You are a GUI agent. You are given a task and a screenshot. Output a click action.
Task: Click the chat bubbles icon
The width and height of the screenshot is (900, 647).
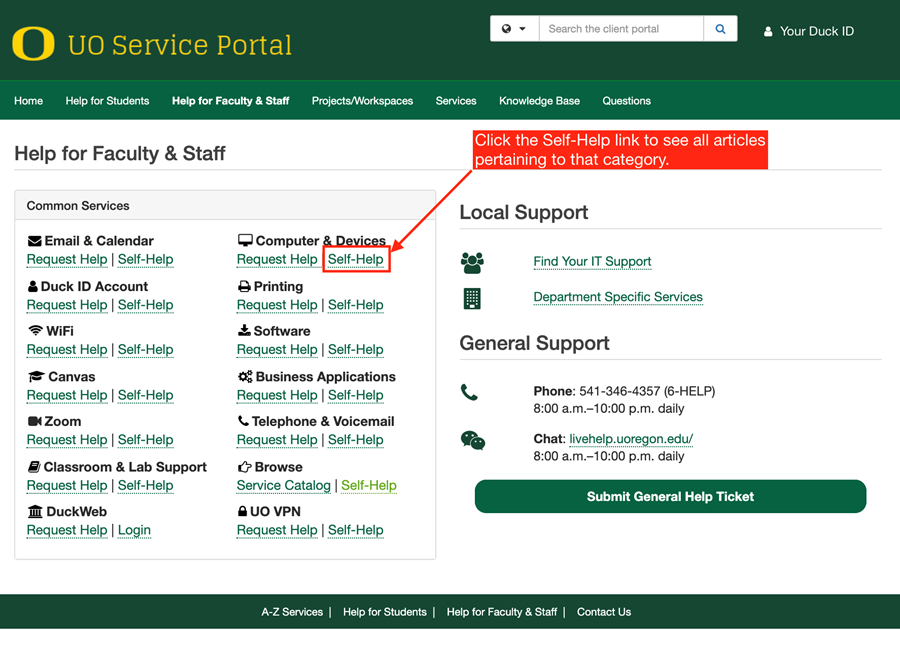point(473,440)
